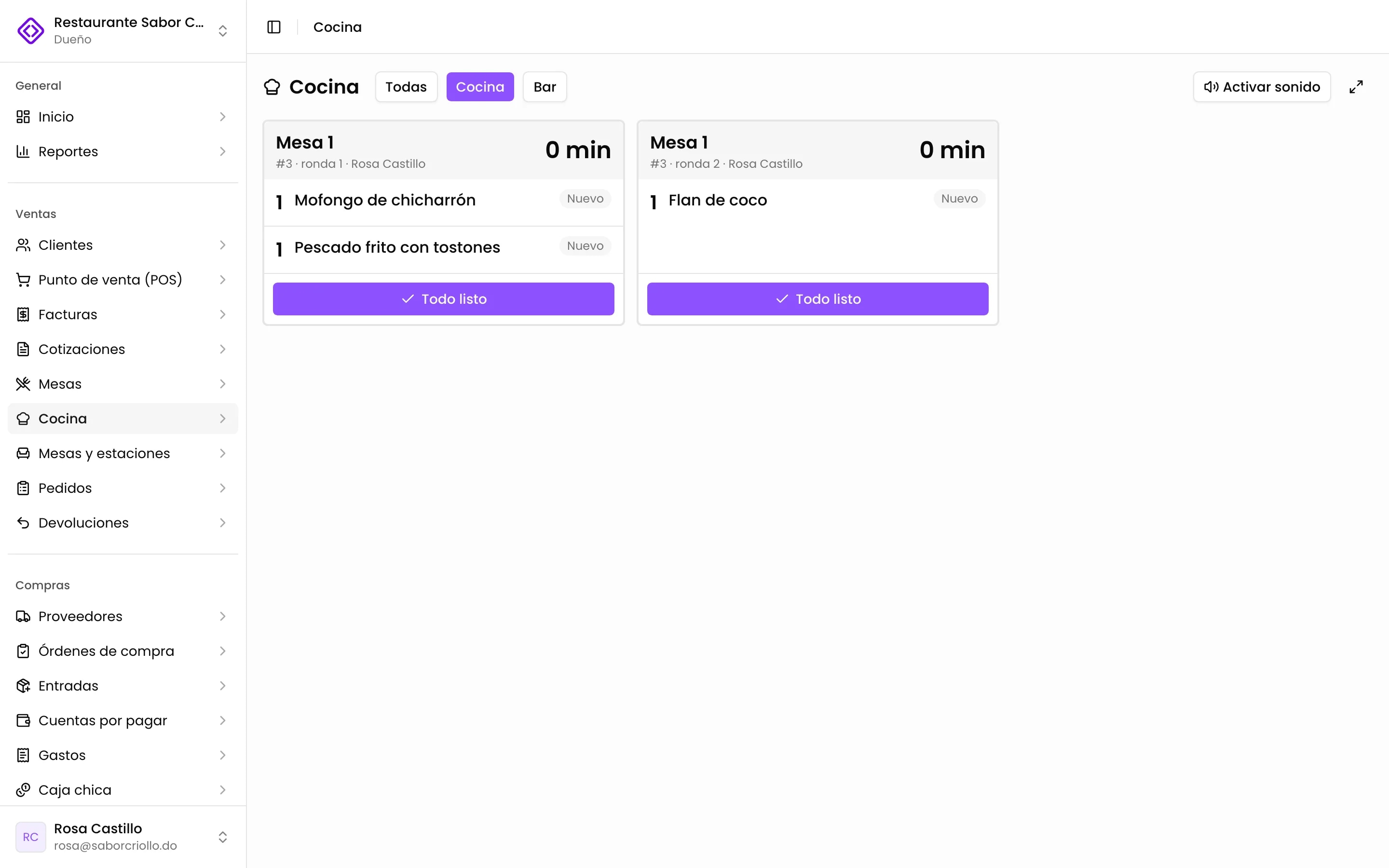Click the Flan de coco item

tap(817, 202)
